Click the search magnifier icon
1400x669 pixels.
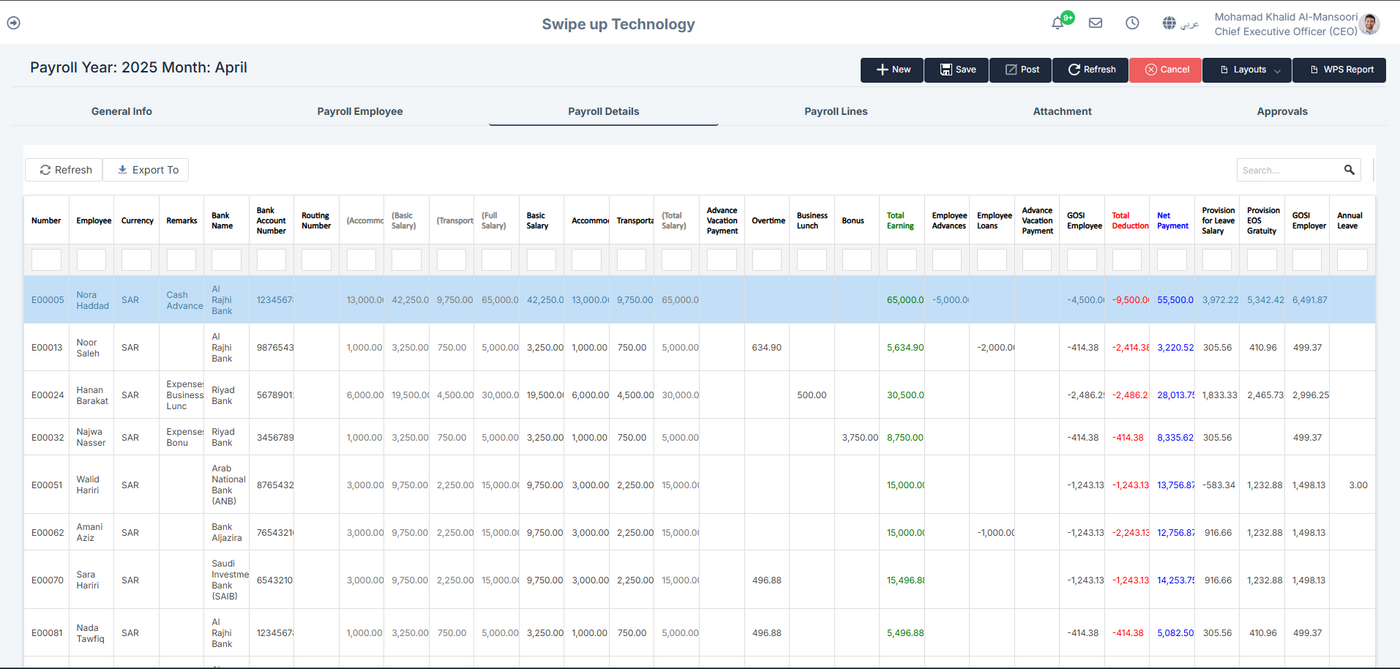[1349, 170]
